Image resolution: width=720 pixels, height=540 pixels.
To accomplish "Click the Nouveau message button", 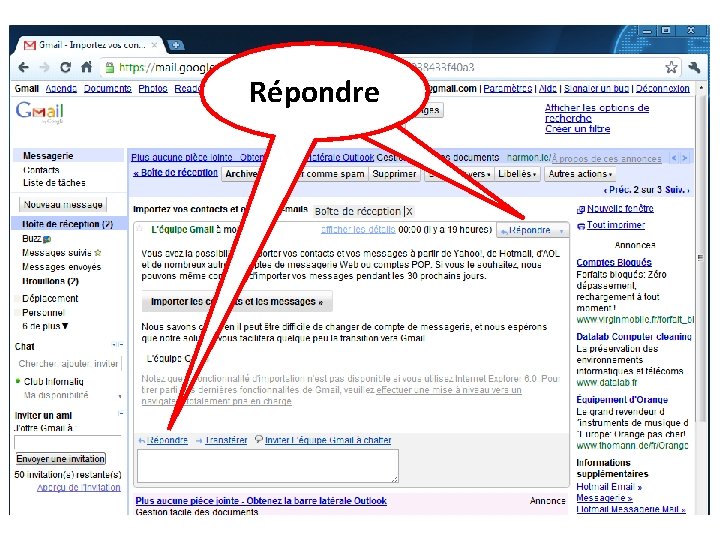I will pyautogui.click(x=63, y=205).
